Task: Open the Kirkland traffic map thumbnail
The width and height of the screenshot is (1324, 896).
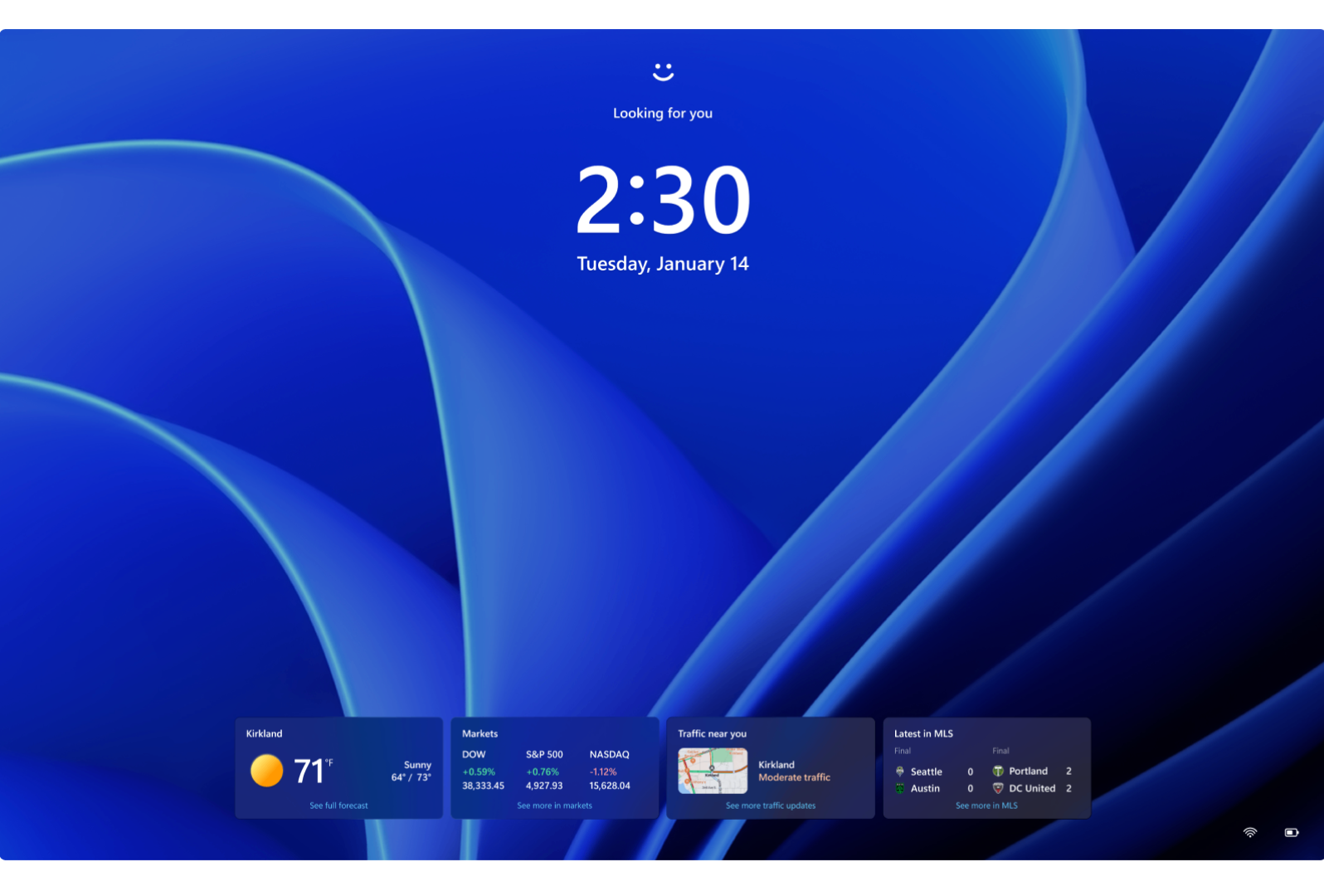Action: (x=713, y=771)
